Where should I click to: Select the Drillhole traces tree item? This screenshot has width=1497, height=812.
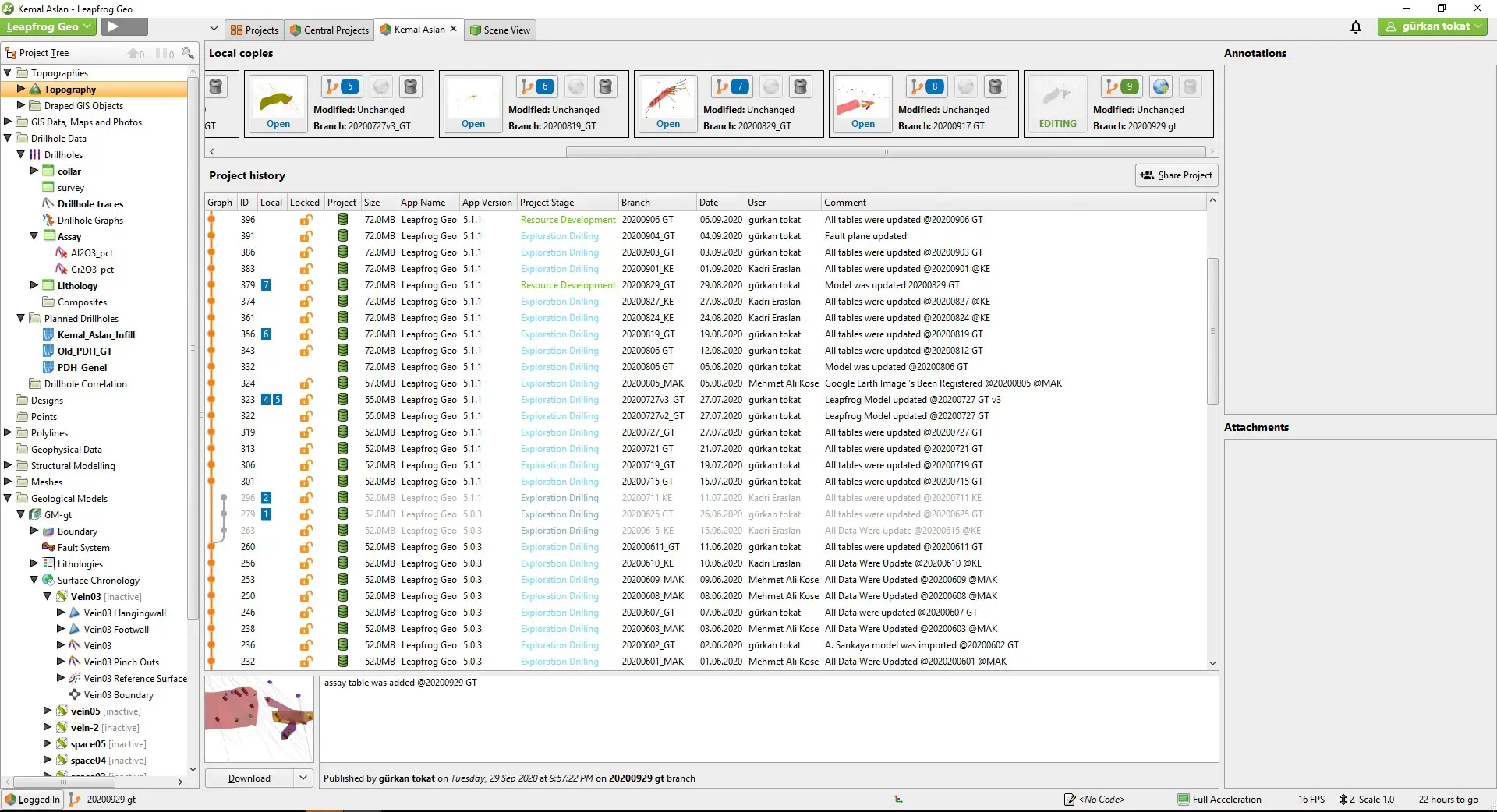pos(90,203)
